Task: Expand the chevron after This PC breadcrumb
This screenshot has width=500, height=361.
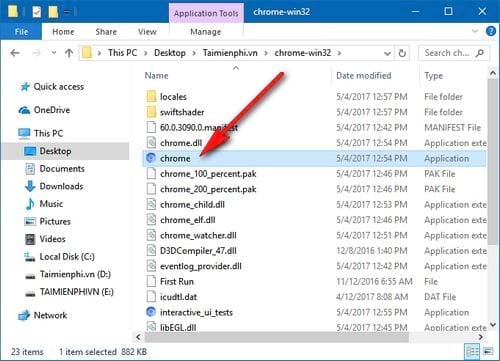Action: coord(146,53)
